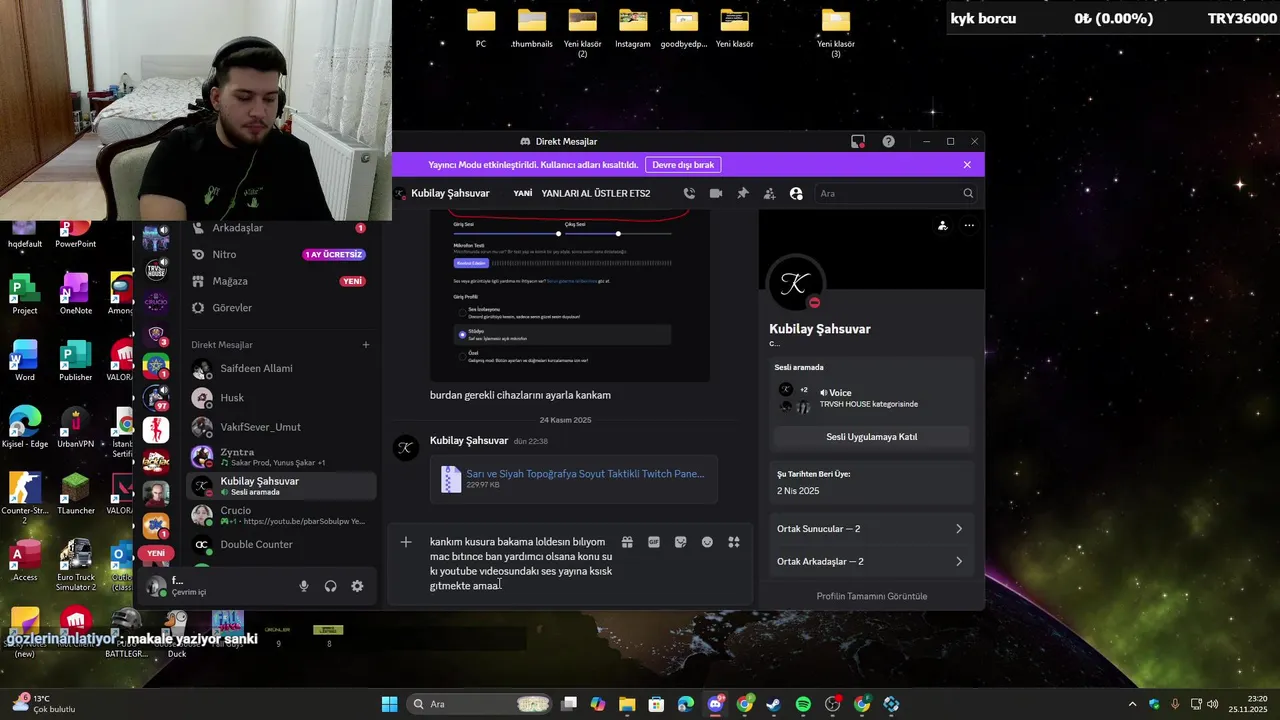Open the red dancer server icon
Viewport: 1280px width, 720px height.
(x=155, y=430)
